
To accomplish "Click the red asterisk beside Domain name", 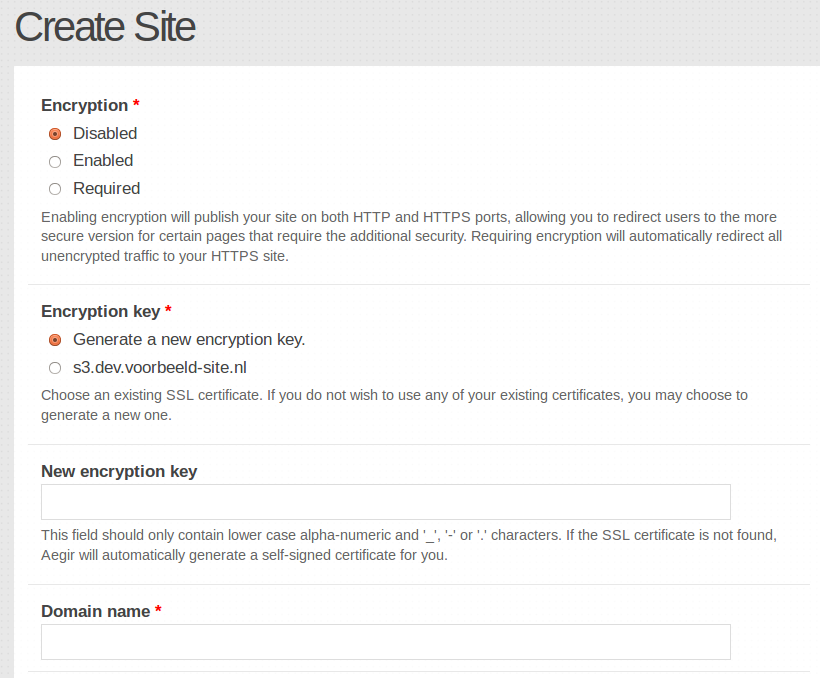I will coord(159,611).
